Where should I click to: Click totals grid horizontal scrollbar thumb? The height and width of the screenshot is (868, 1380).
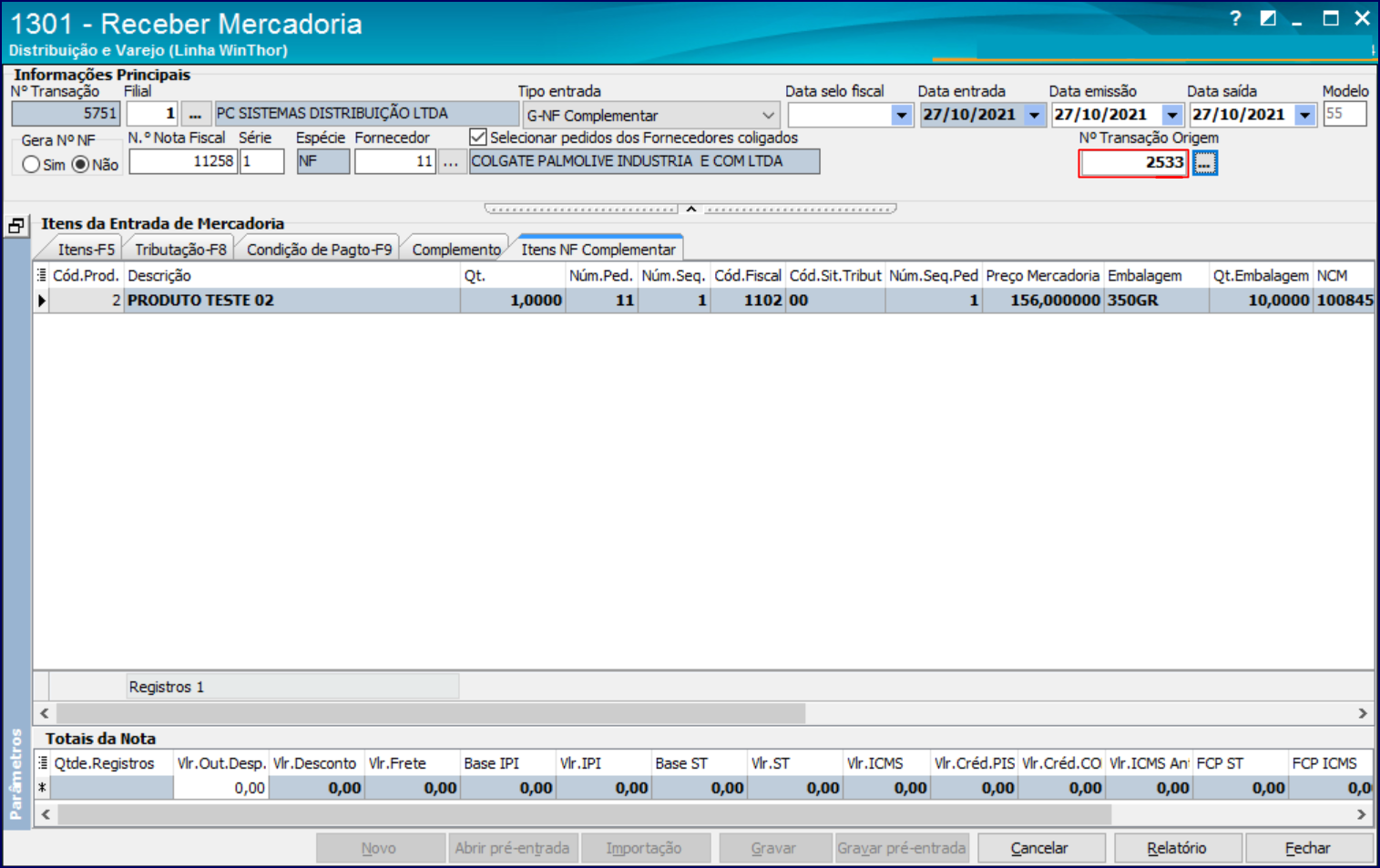click(584, 814)
